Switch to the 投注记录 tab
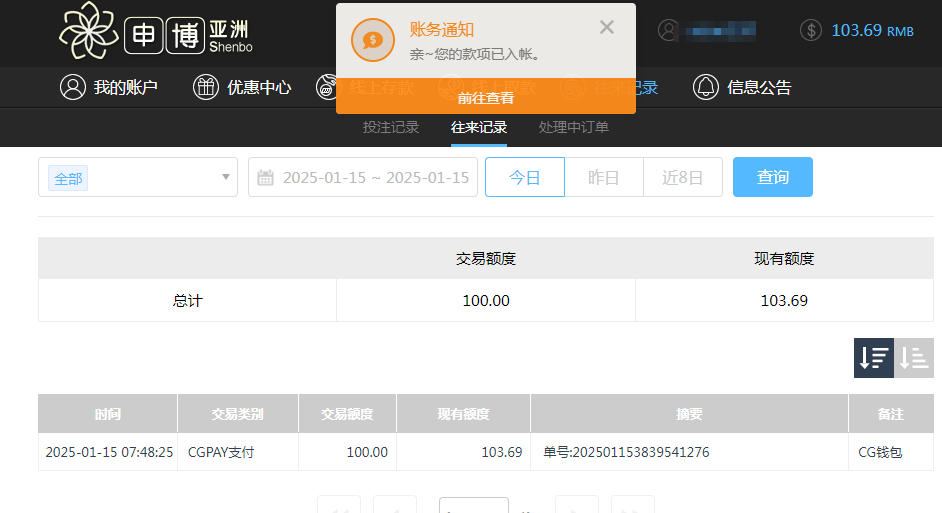Viewport: 942px width, 513px height. point(391,128)
